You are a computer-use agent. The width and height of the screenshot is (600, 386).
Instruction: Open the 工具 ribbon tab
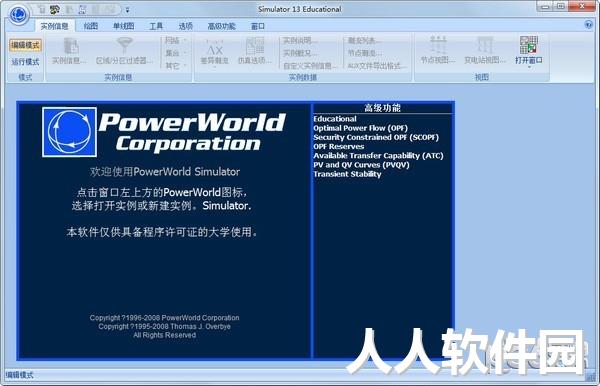(x=156, y=26)
